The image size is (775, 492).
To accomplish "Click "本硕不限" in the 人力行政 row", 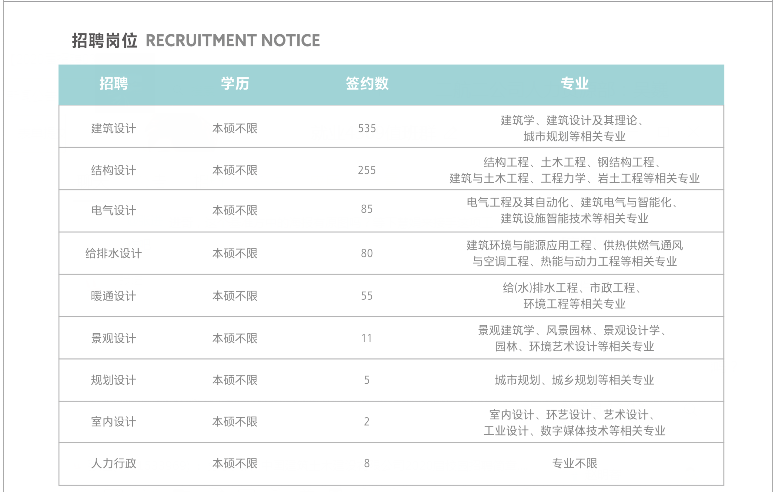I will [235, 464].
